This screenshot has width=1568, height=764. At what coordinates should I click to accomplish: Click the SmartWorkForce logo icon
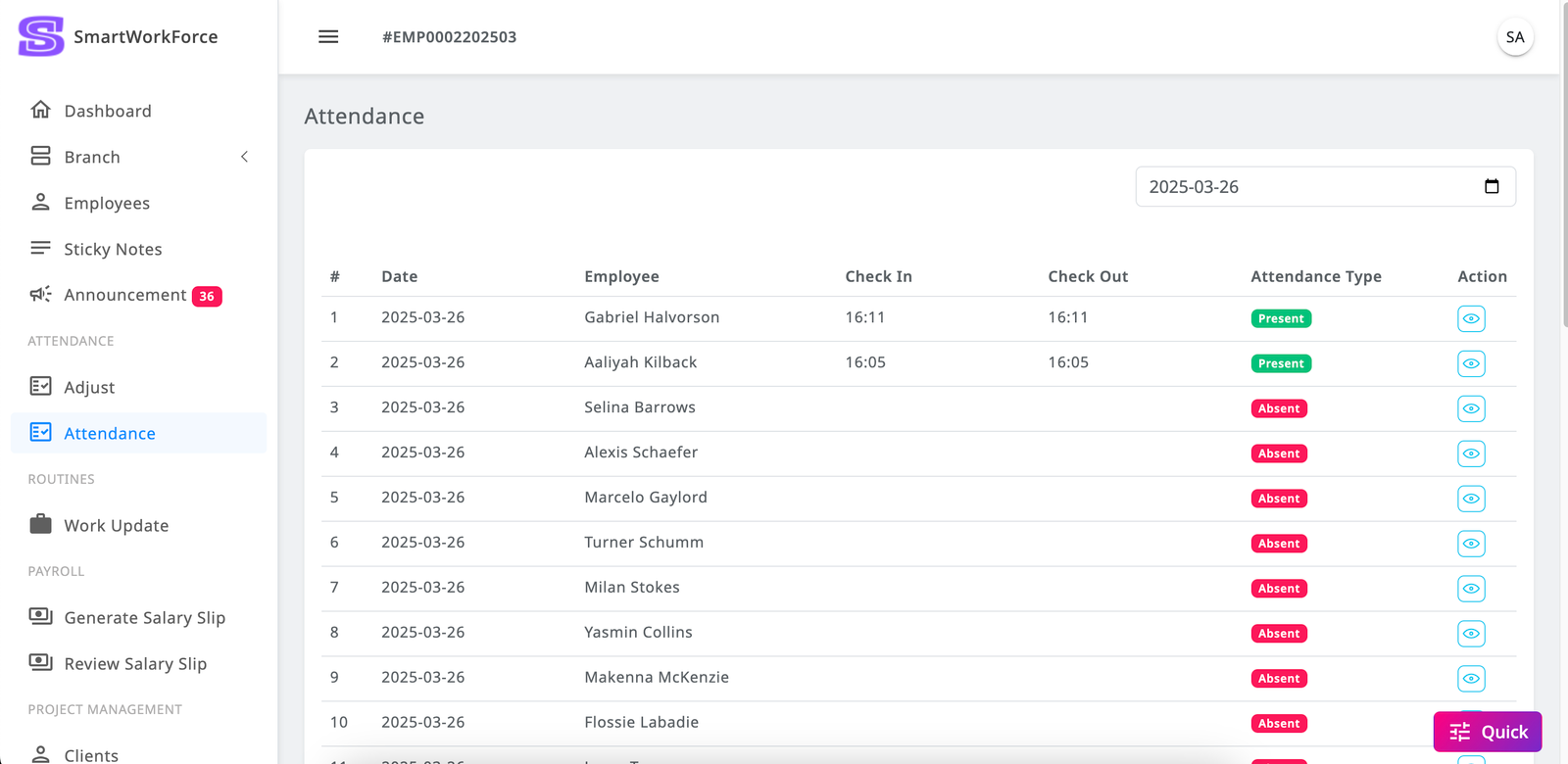click(x=41, y=36)
